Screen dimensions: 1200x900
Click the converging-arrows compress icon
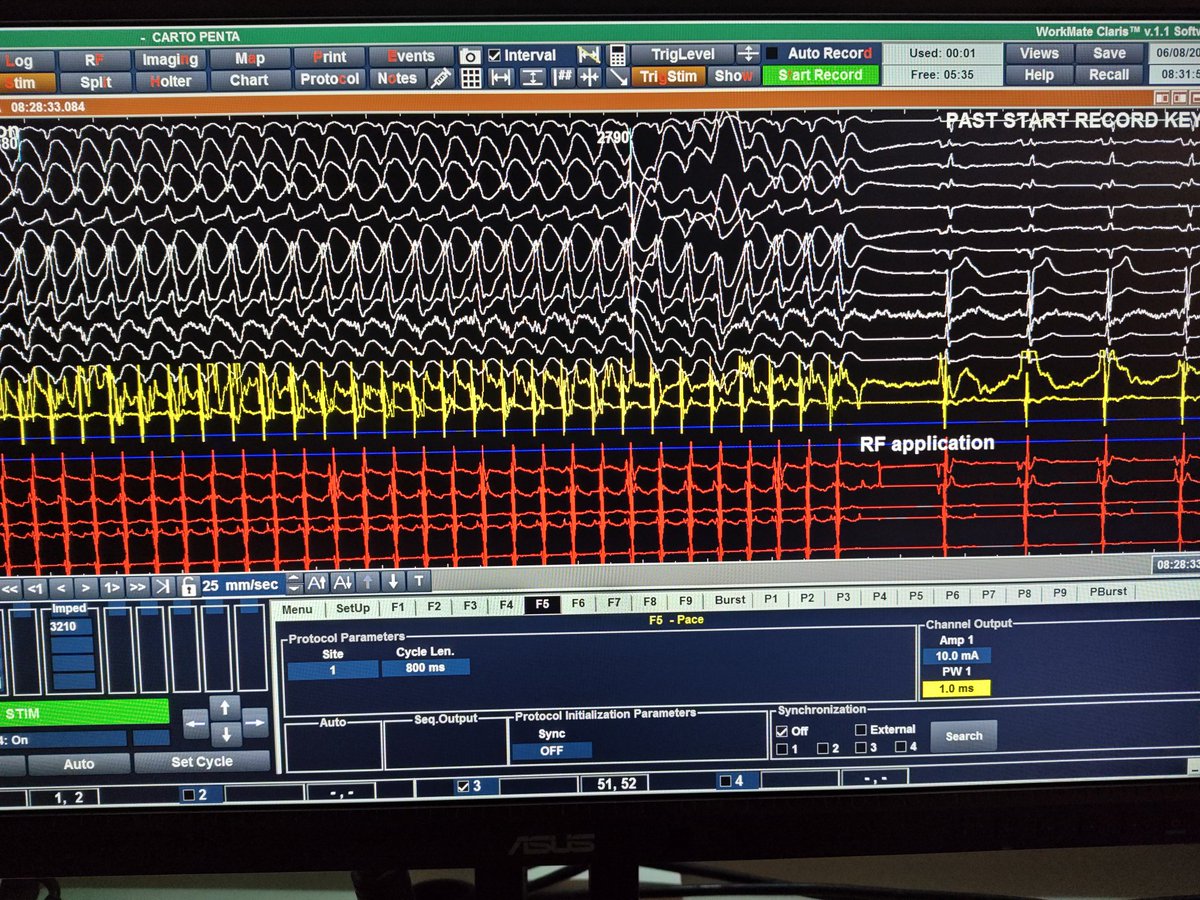click(x=589, y=78)
